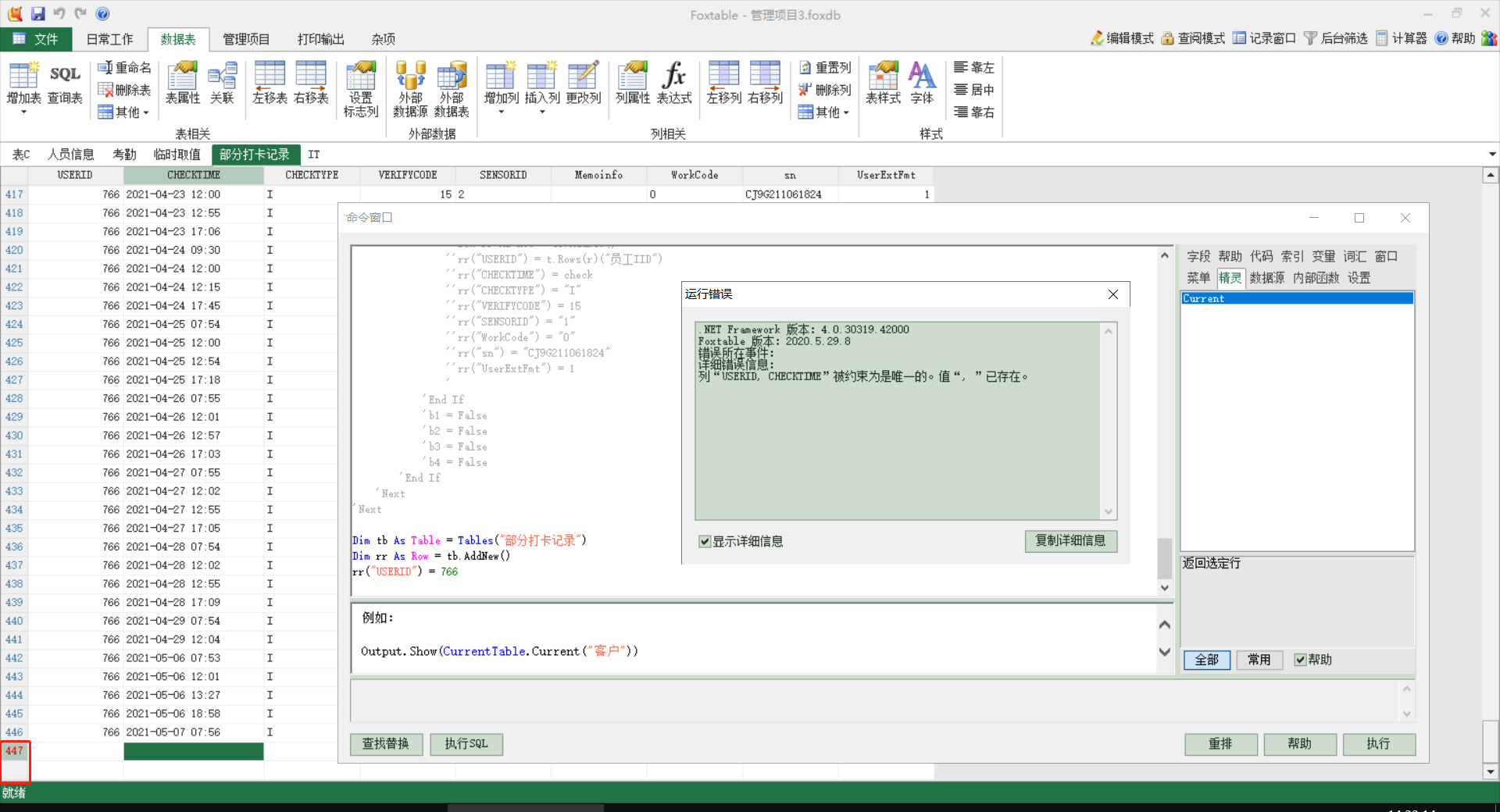The width and height of the screenshot is (1500, 812).
Task: Switch to 查阅模式 view mode
Action: pyautogui.click(x=1193, y=38)
